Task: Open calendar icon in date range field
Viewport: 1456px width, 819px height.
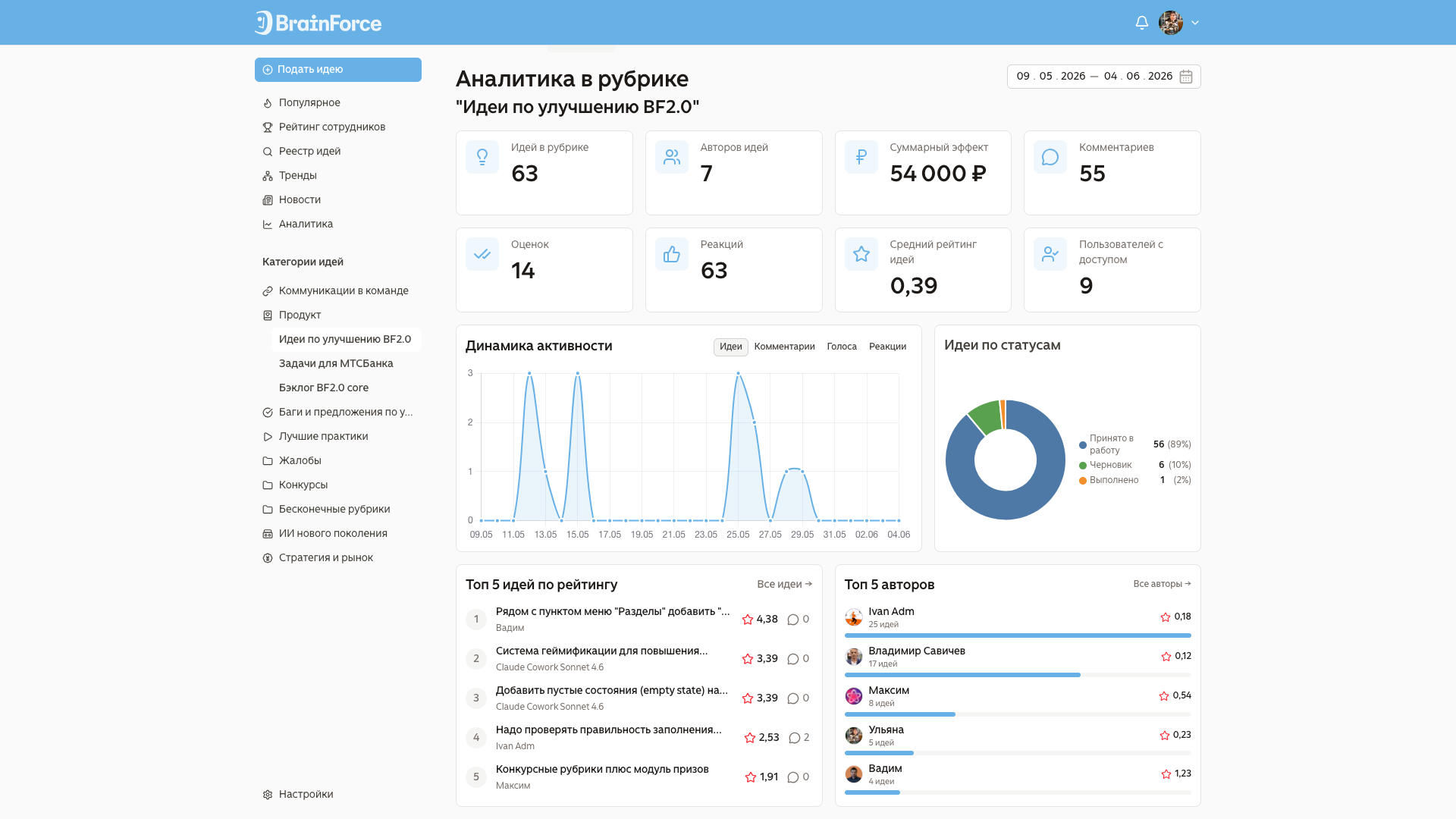Action: pyautogui.click(x=1186, y=77)
